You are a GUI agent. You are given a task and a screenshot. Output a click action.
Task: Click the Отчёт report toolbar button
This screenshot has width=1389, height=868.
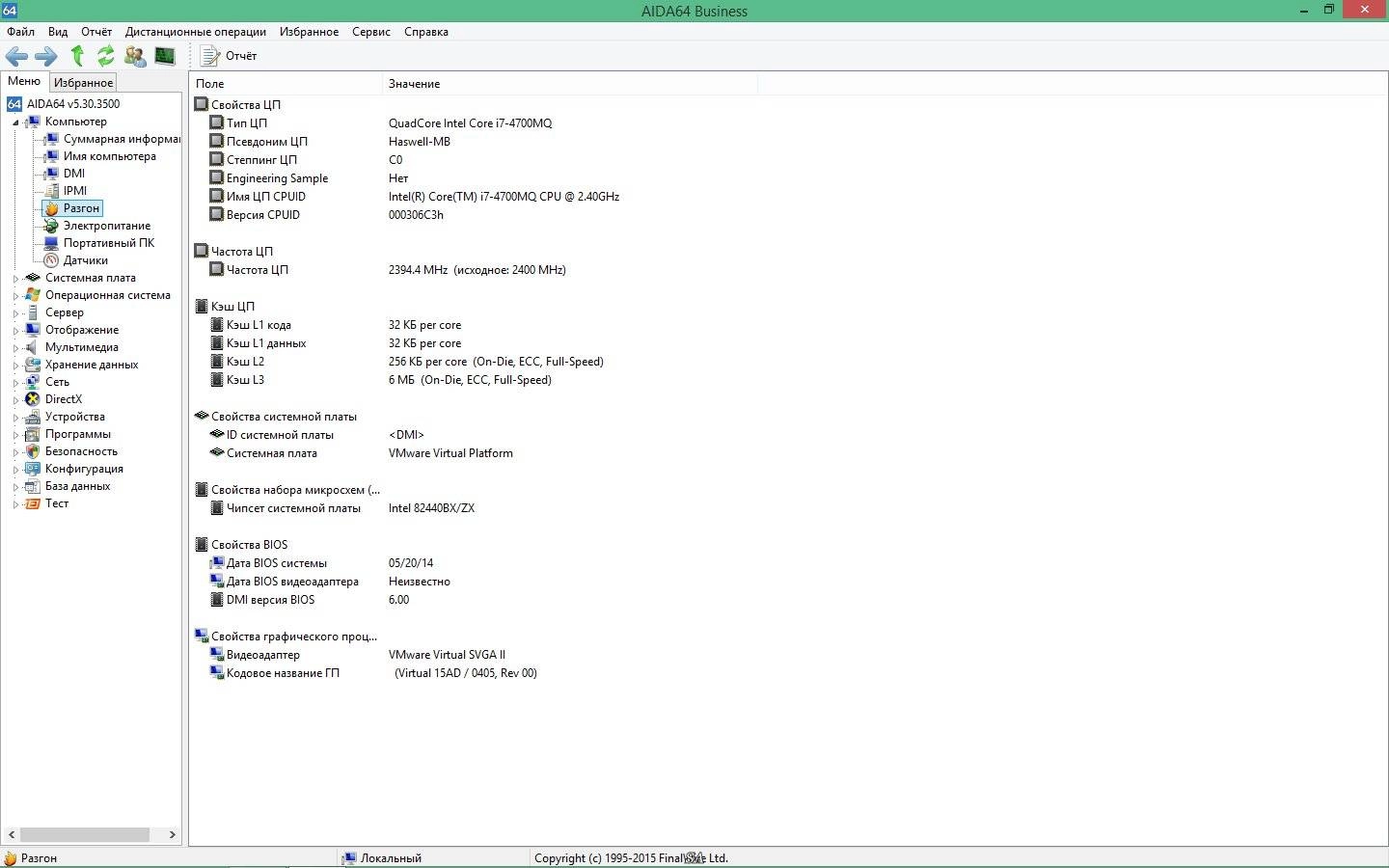click(229, 56)
